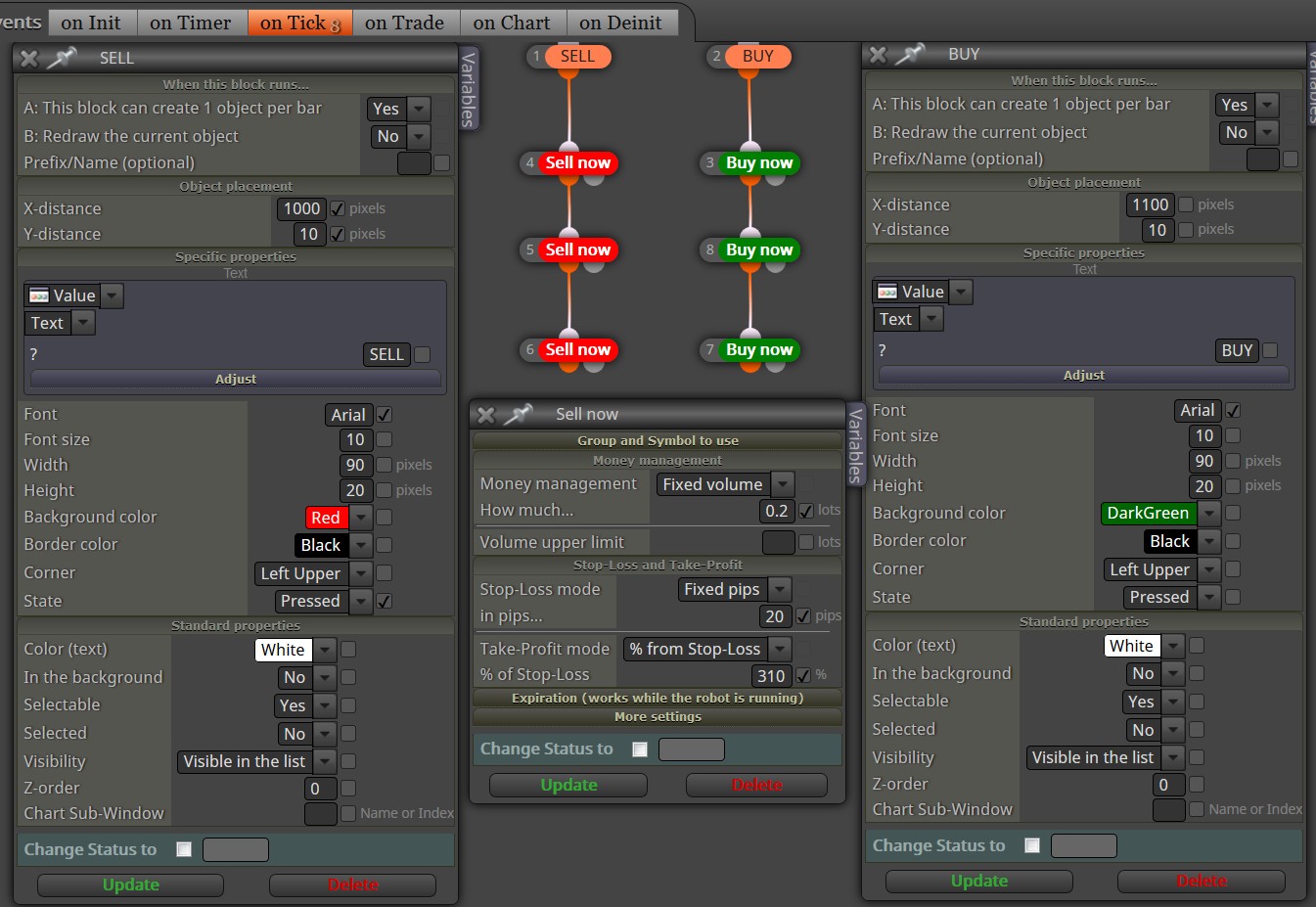1316x907 pixels.
Task: Open the Red background color swatch
Action: point(327,518)
